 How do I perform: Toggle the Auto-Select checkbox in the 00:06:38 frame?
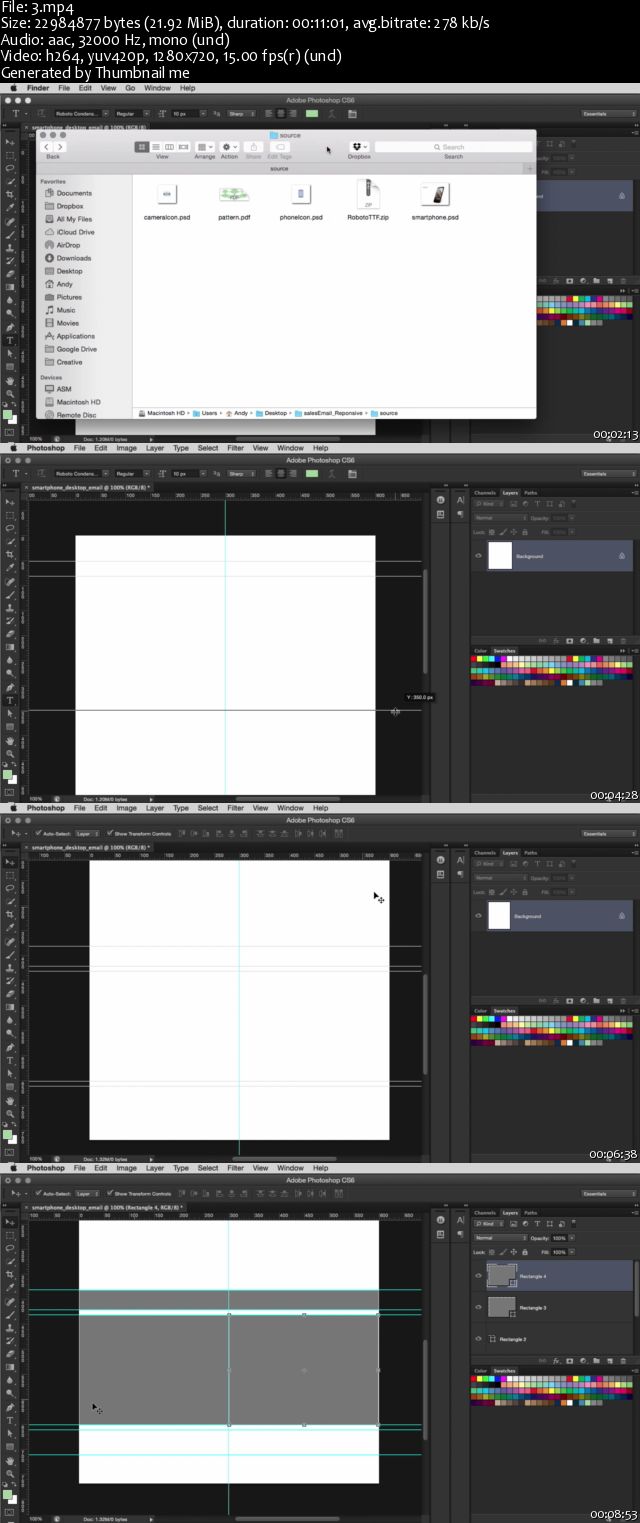[x=37, y=832]
